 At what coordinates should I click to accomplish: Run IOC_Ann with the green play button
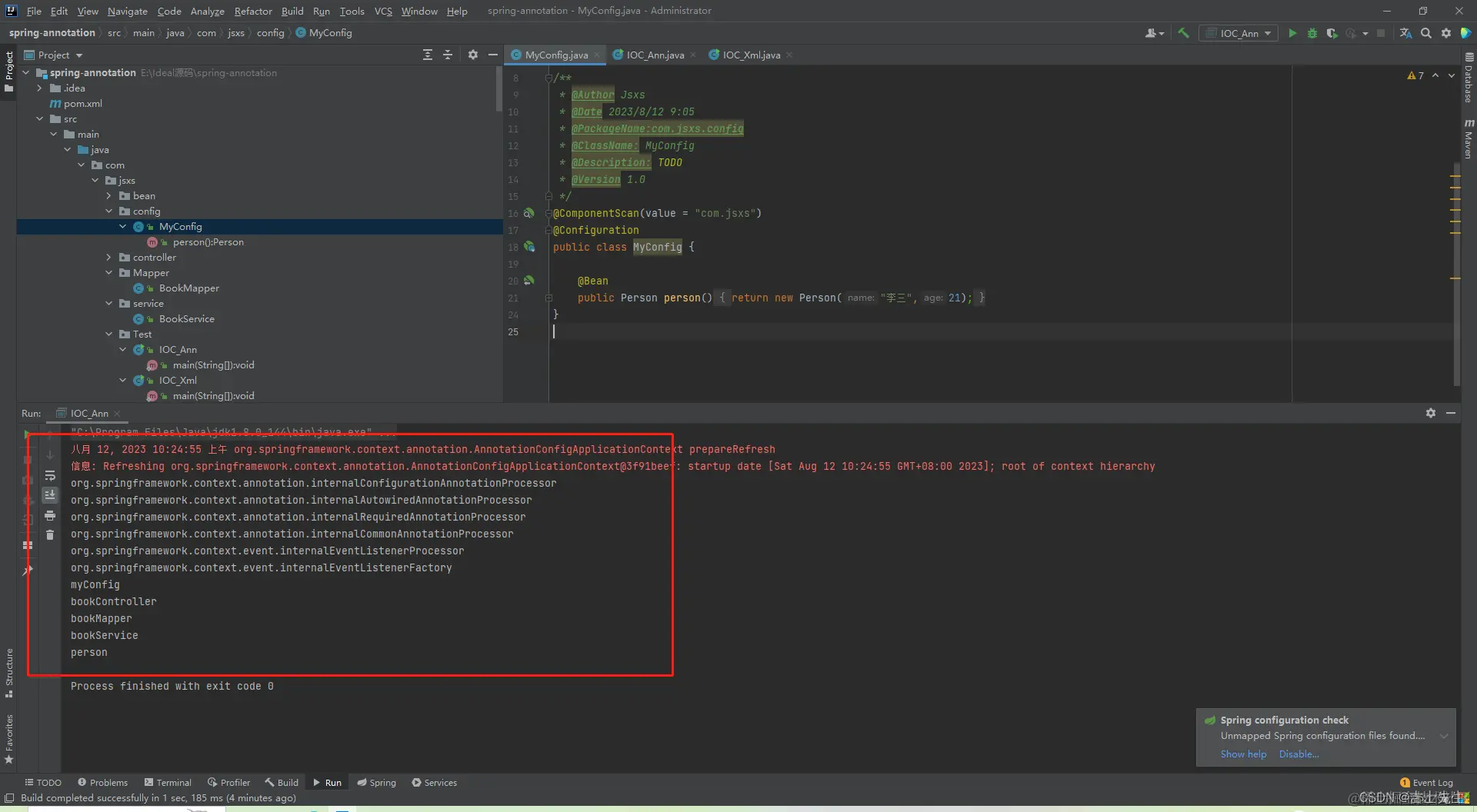click(x=1292, y=33)
